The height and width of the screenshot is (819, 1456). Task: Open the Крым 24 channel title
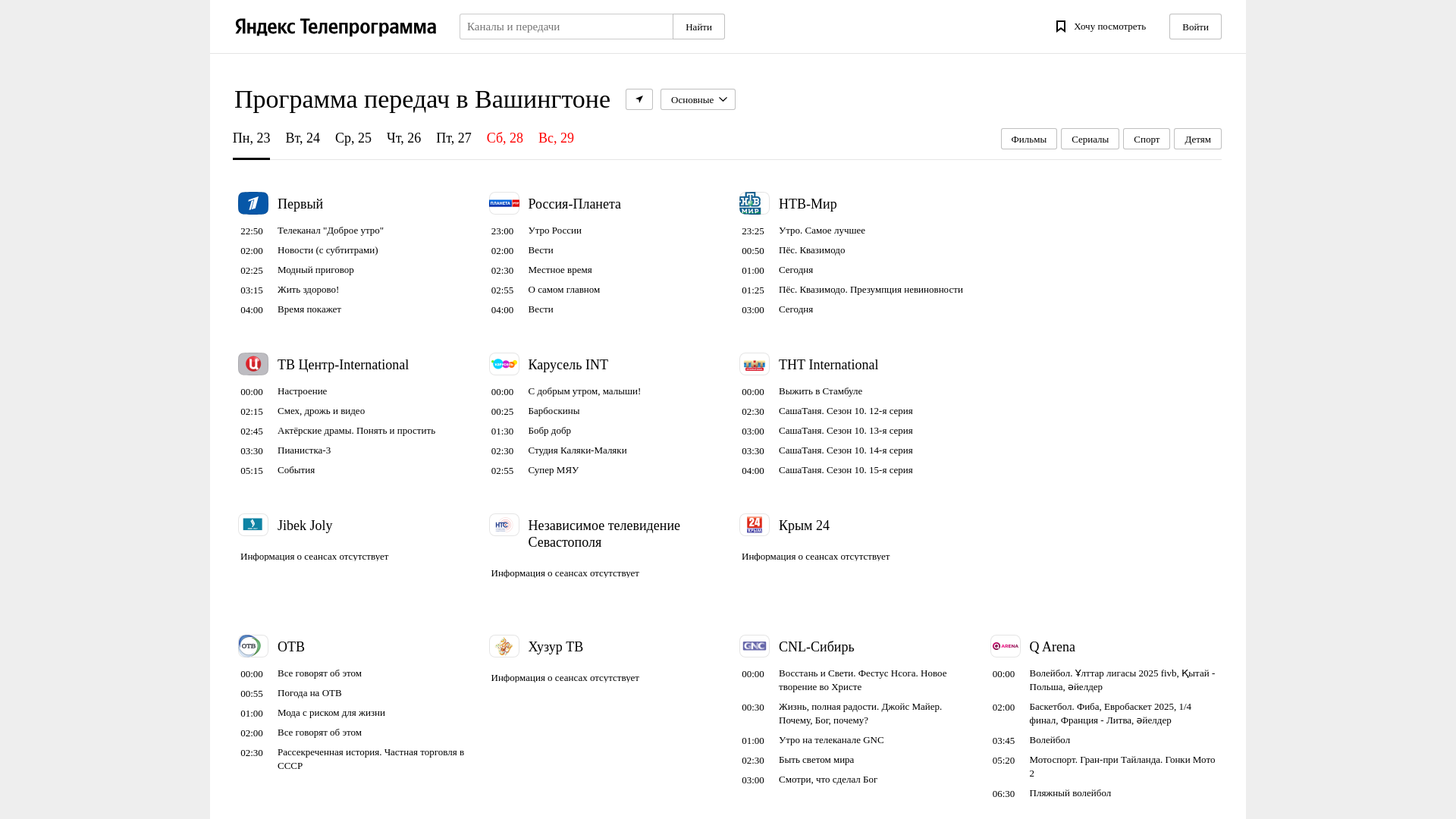point(804,526)
